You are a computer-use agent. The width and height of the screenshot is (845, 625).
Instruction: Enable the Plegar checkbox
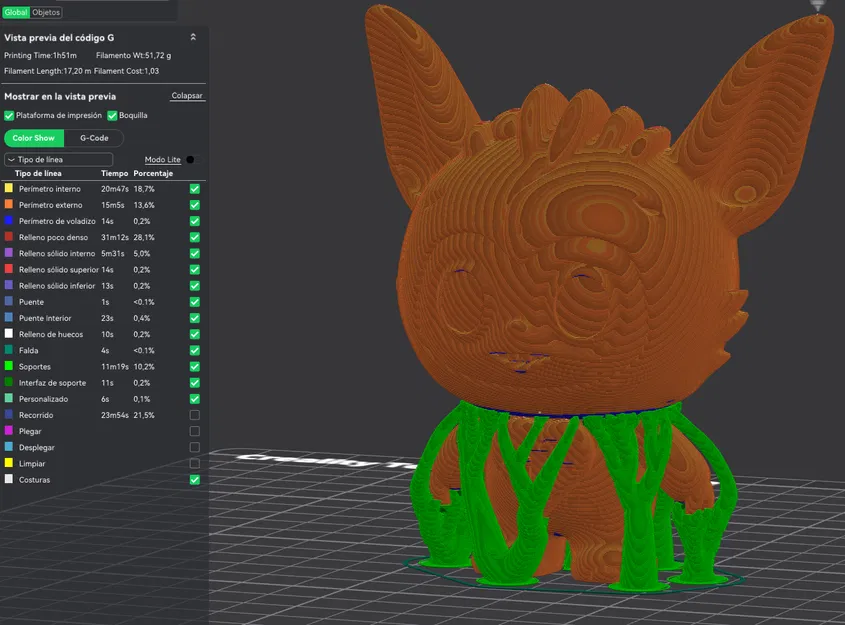(194, 431)
